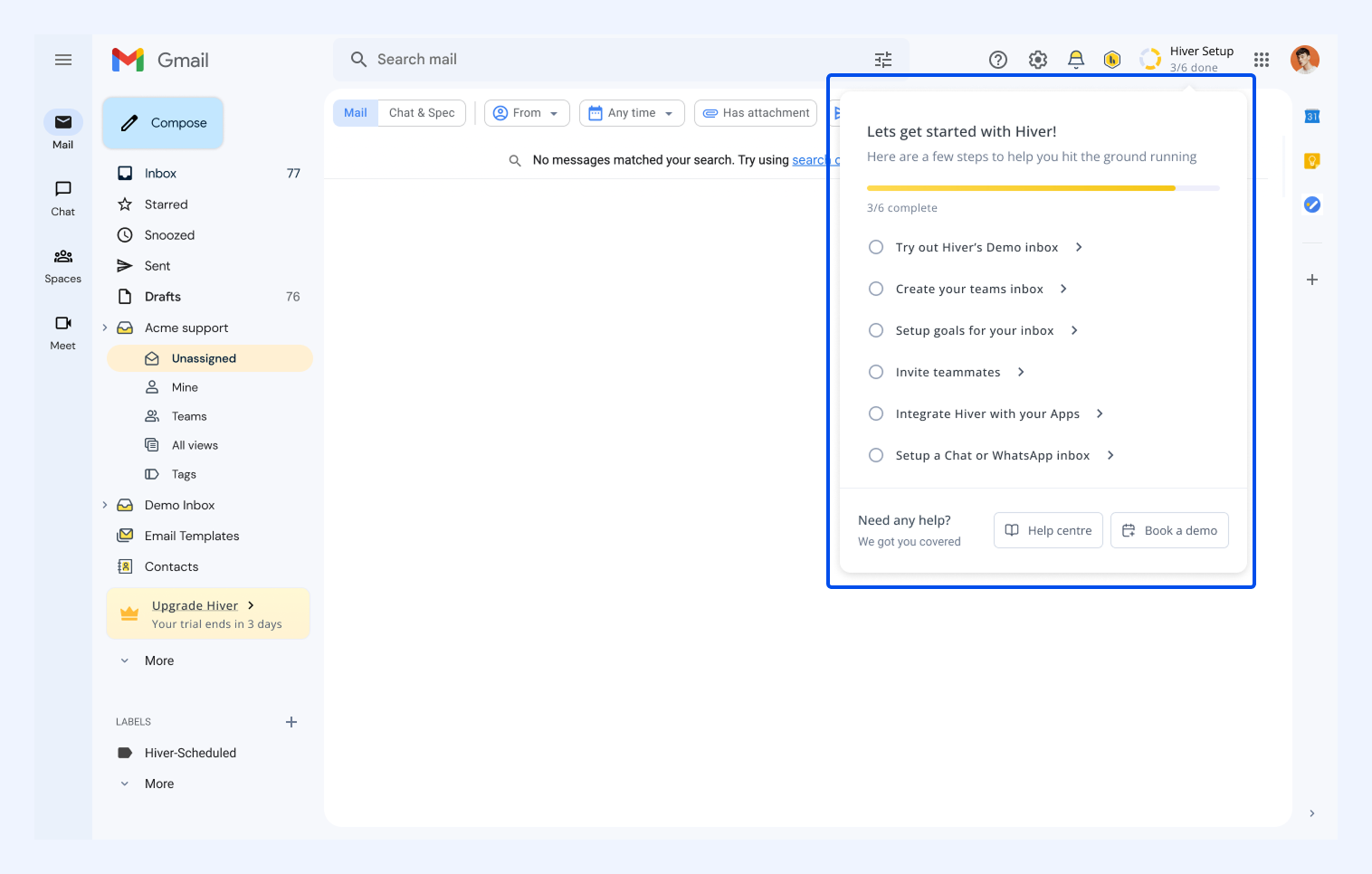
Task: Click the yellow setup progress bar
Action: [x=1021, y=188]
